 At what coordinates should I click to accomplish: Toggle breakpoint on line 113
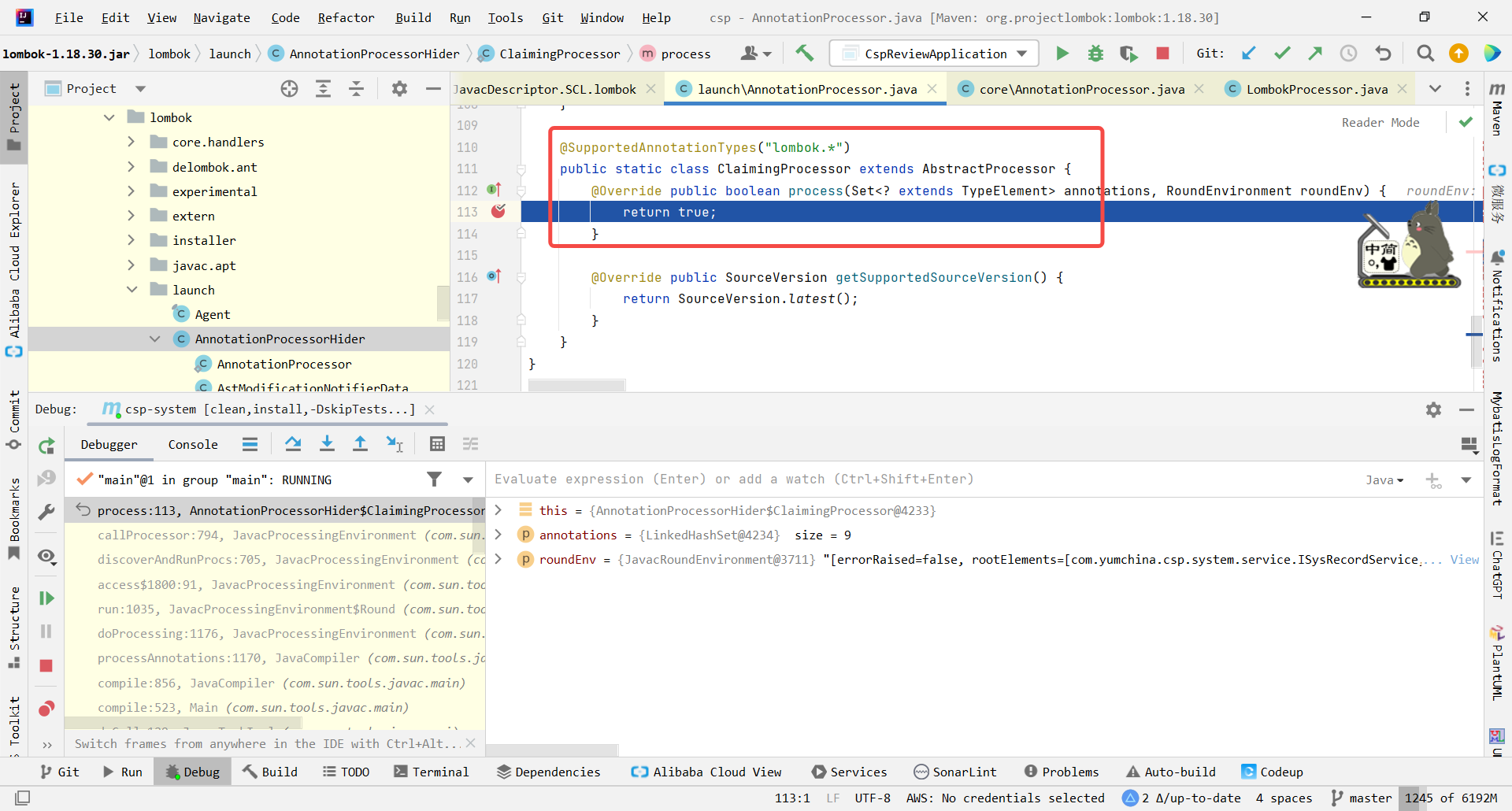tap(498, 211)
